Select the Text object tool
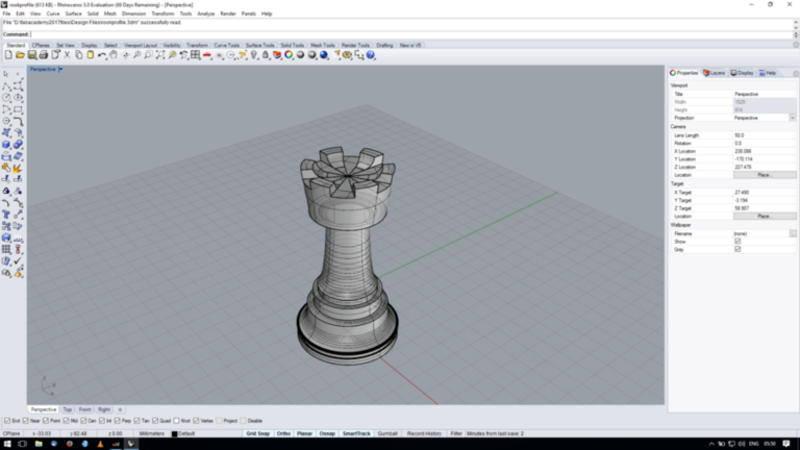This screenshot has height=450, width=800. click(x=6, y=215)
